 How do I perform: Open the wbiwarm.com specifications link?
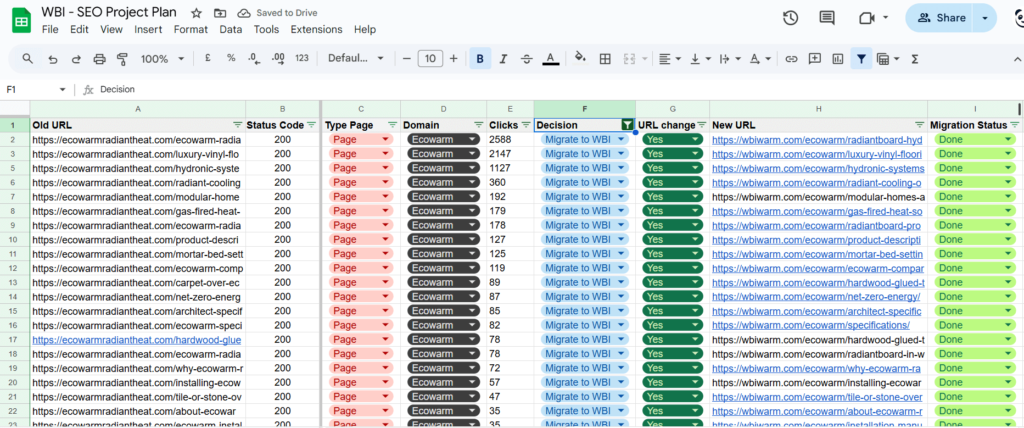810,325
